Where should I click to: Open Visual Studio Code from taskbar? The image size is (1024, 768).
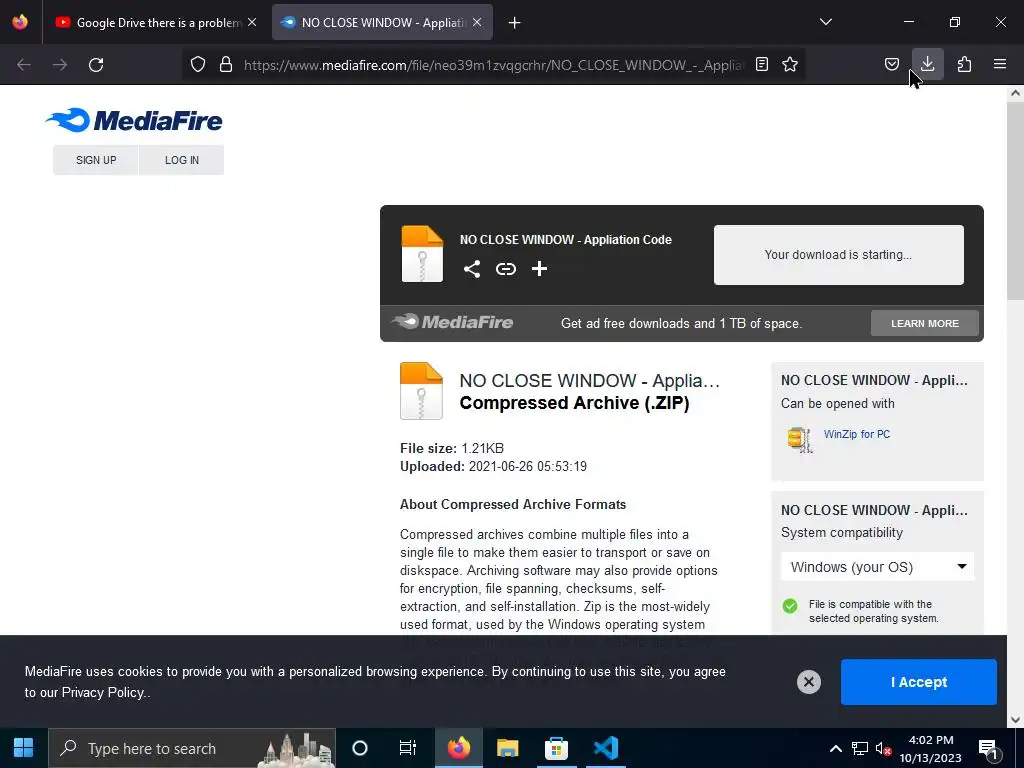click(x=606, y=748)
